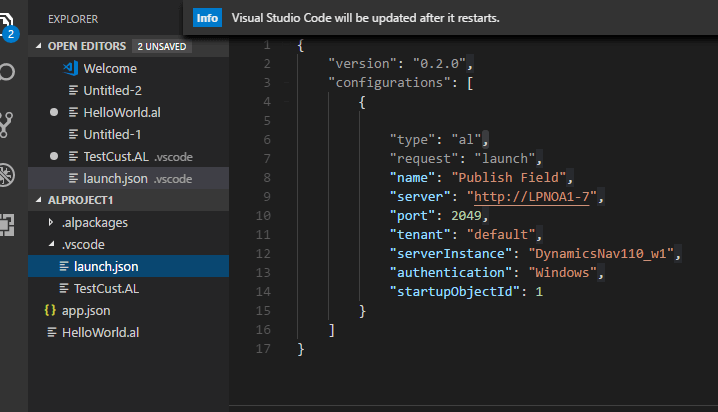Viewport: 718px width, 412px height.
Task: Fold the object block at line 4
Action: (x=287, y=102)
